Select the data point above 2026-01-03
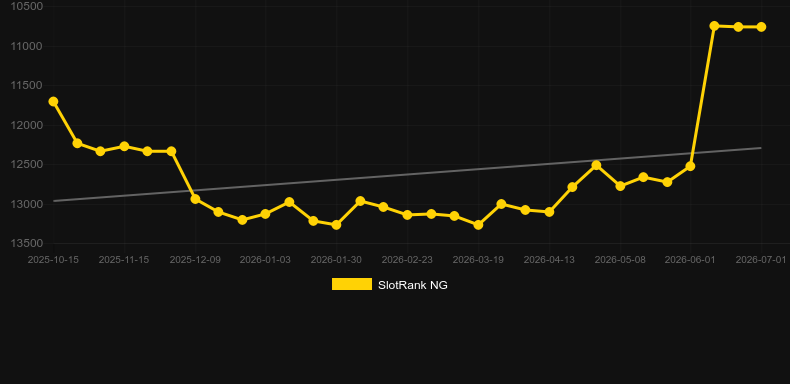Viewport: 790px width, 384px height. (x=266, y=214)
